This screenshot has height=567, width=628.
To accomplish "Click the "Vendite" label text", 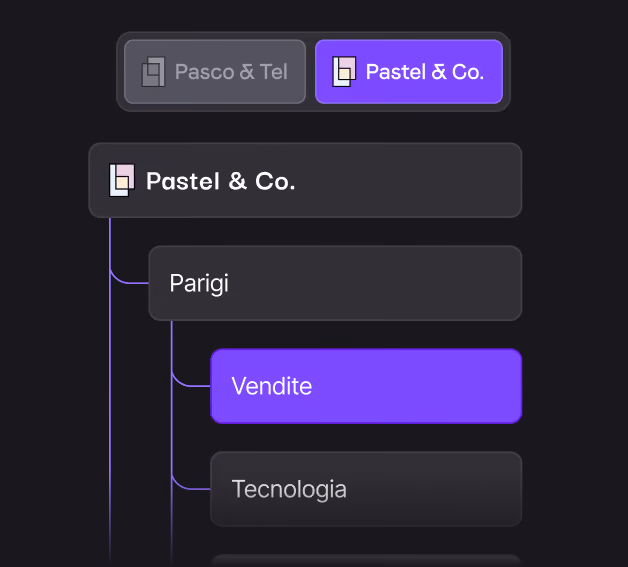I will [x=272, y=386].
